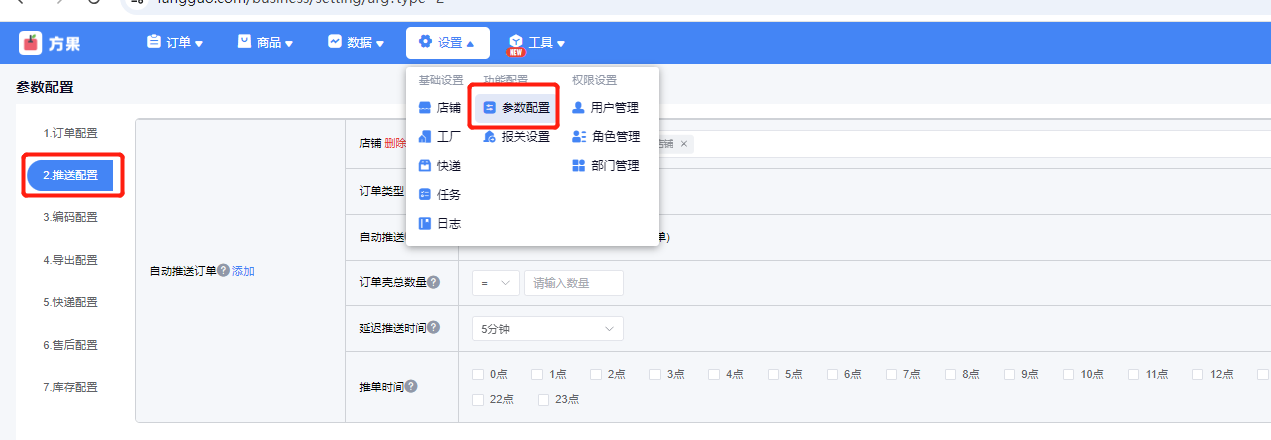Open the 订单 menu in top bar
1271x440 pixels.
point(174,43)
